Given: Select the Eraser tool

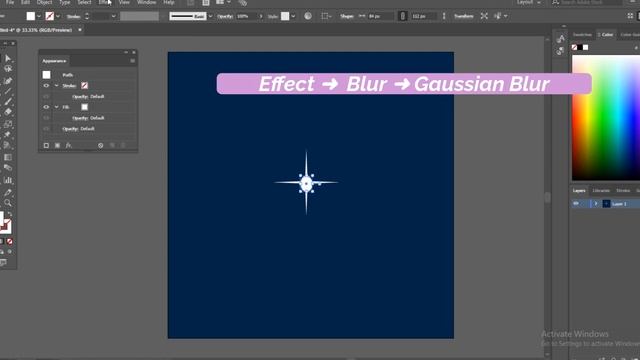Looking at the screenshot, I should pos(8,112).
